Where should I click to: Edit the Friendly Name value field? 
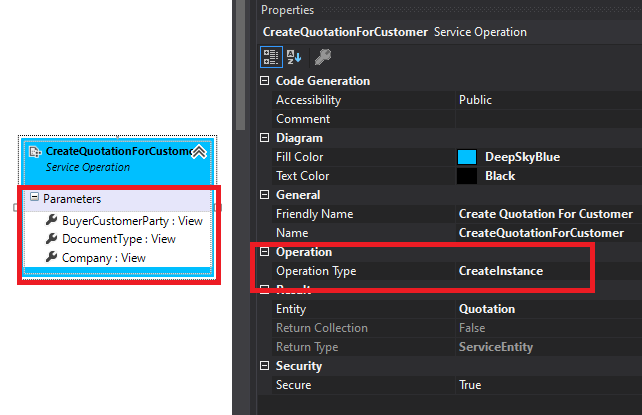[549, 214]
